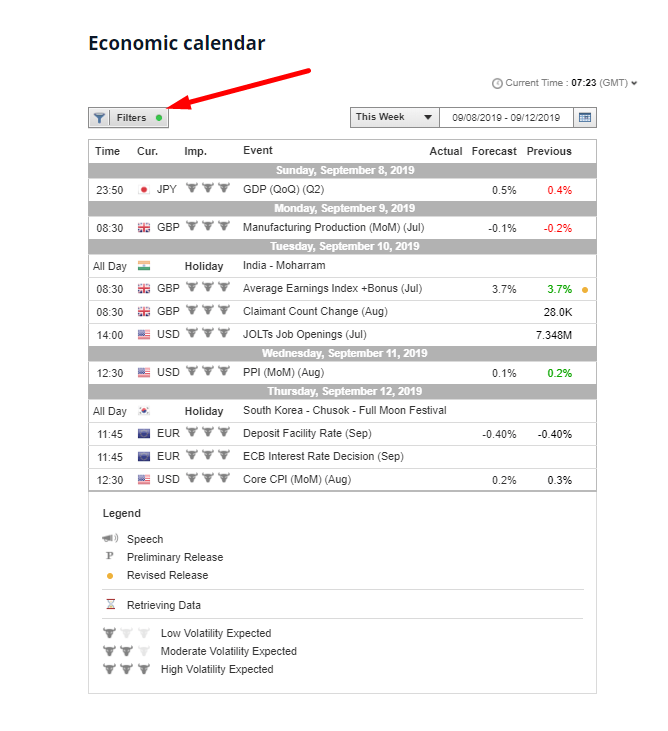Click the clock icon beside Current Time

[x=497, y=83]
